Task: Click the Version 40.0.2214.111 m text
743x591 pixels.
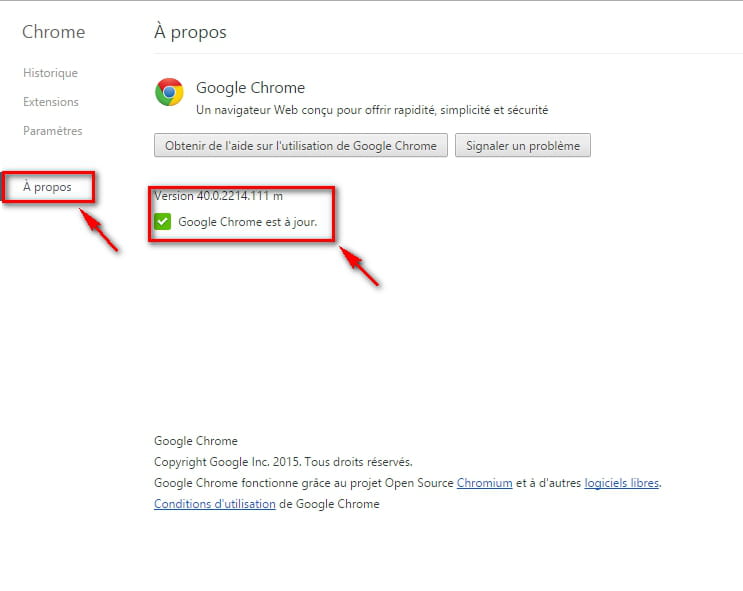Action: tap(218, 196)
